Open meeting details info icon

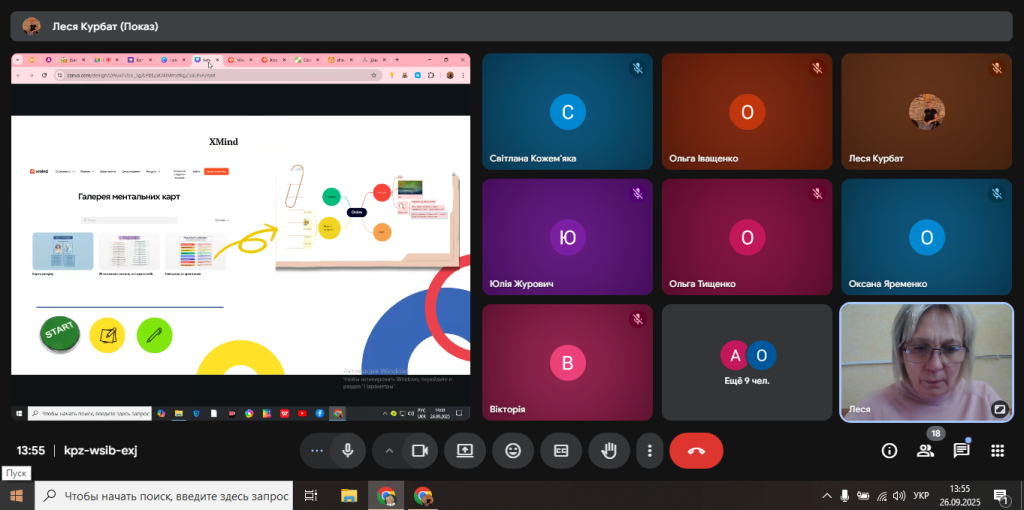889,450
